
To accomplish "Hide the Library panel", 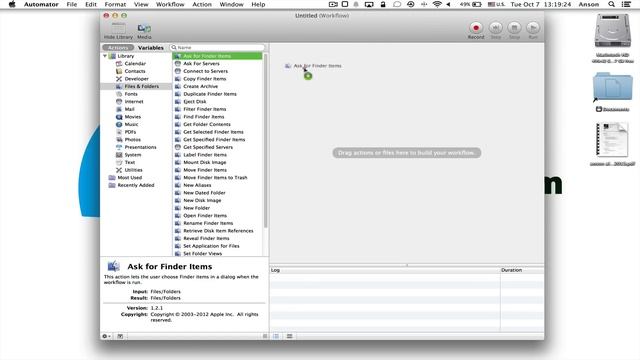I will coord(118,31).
